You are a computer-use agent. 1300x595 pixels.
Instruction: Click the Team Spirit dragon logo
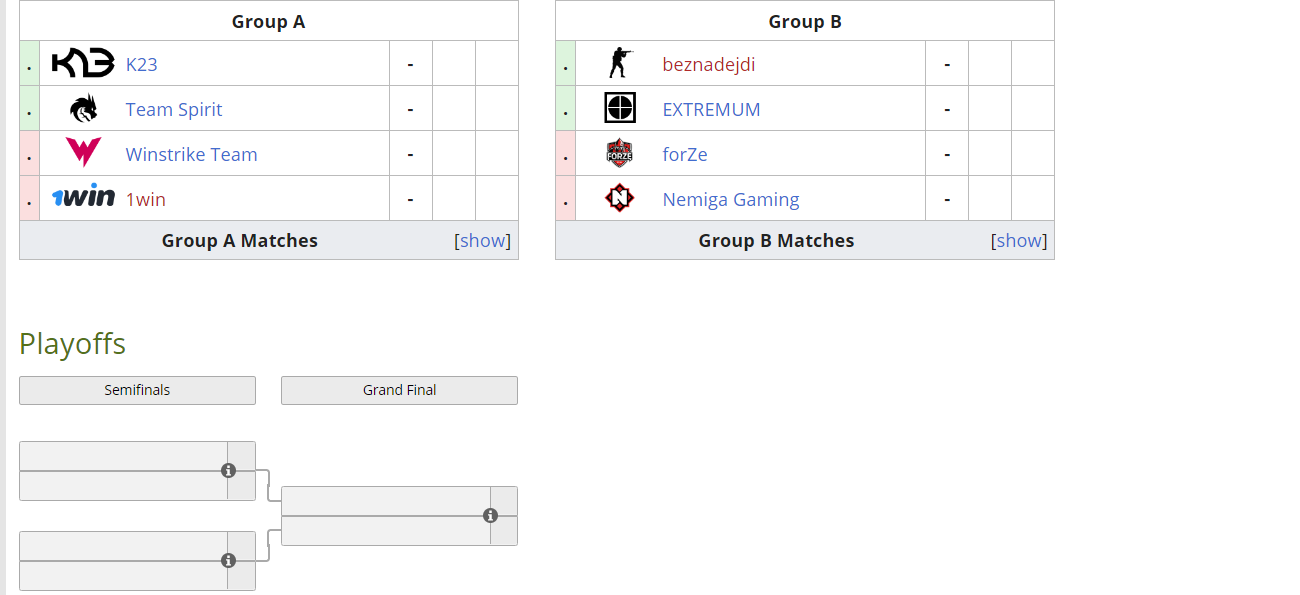(84, 109)
